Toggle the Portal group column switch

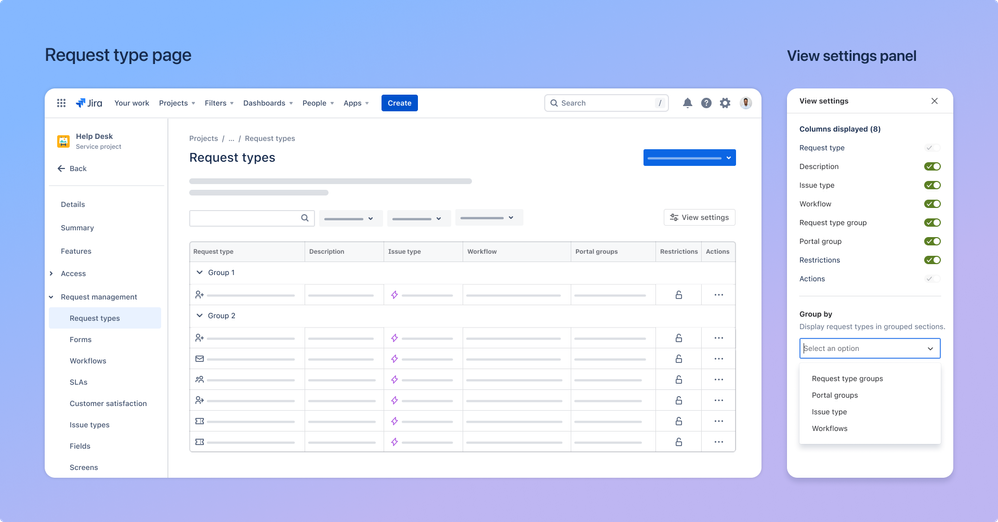pyautogui.click(x=932, y=241)
